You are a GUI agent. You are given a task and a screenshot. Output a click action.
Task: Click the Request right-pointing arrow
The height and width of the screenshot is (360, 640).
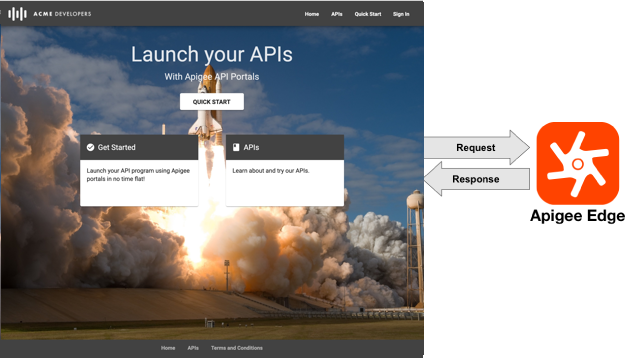click(477, 147)
